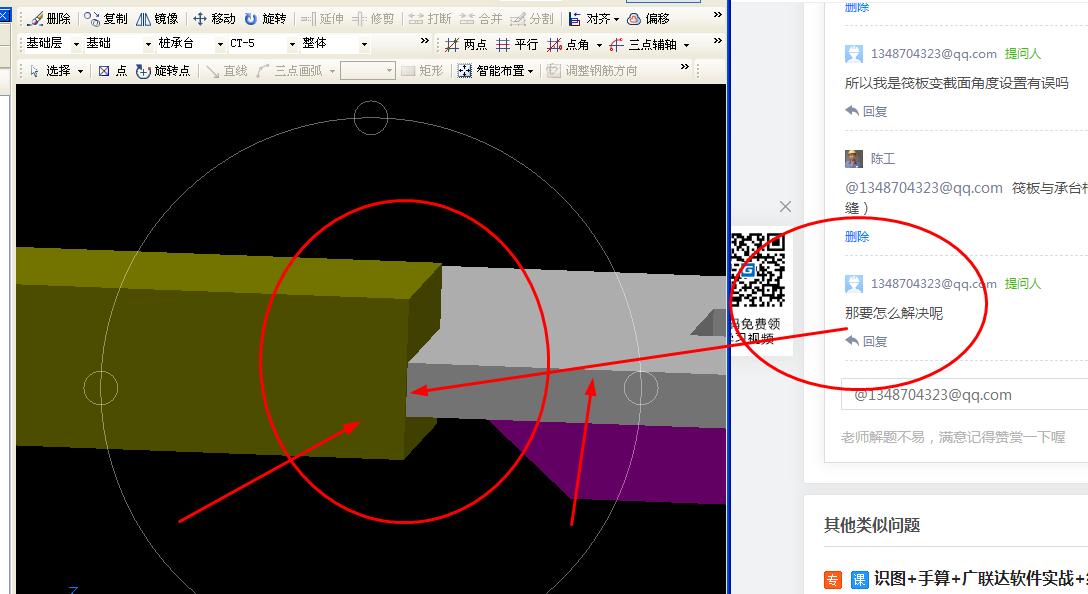Choose the 两点 two-point axis tool

pos(466,44)
